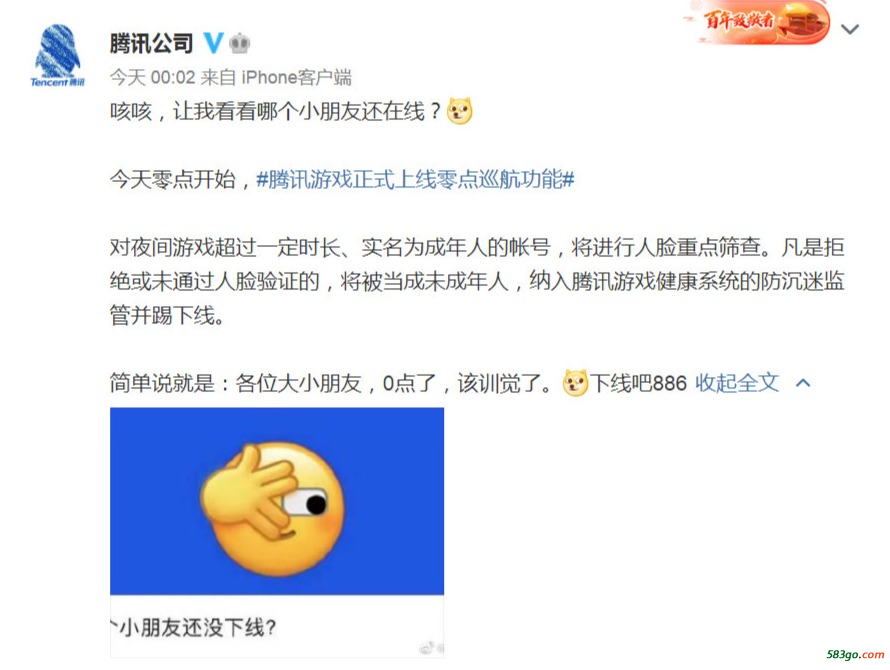The width and height of the screenshot is (890, 670).
Task: Click the red centennial banner badge
Action: coord(758,22)
